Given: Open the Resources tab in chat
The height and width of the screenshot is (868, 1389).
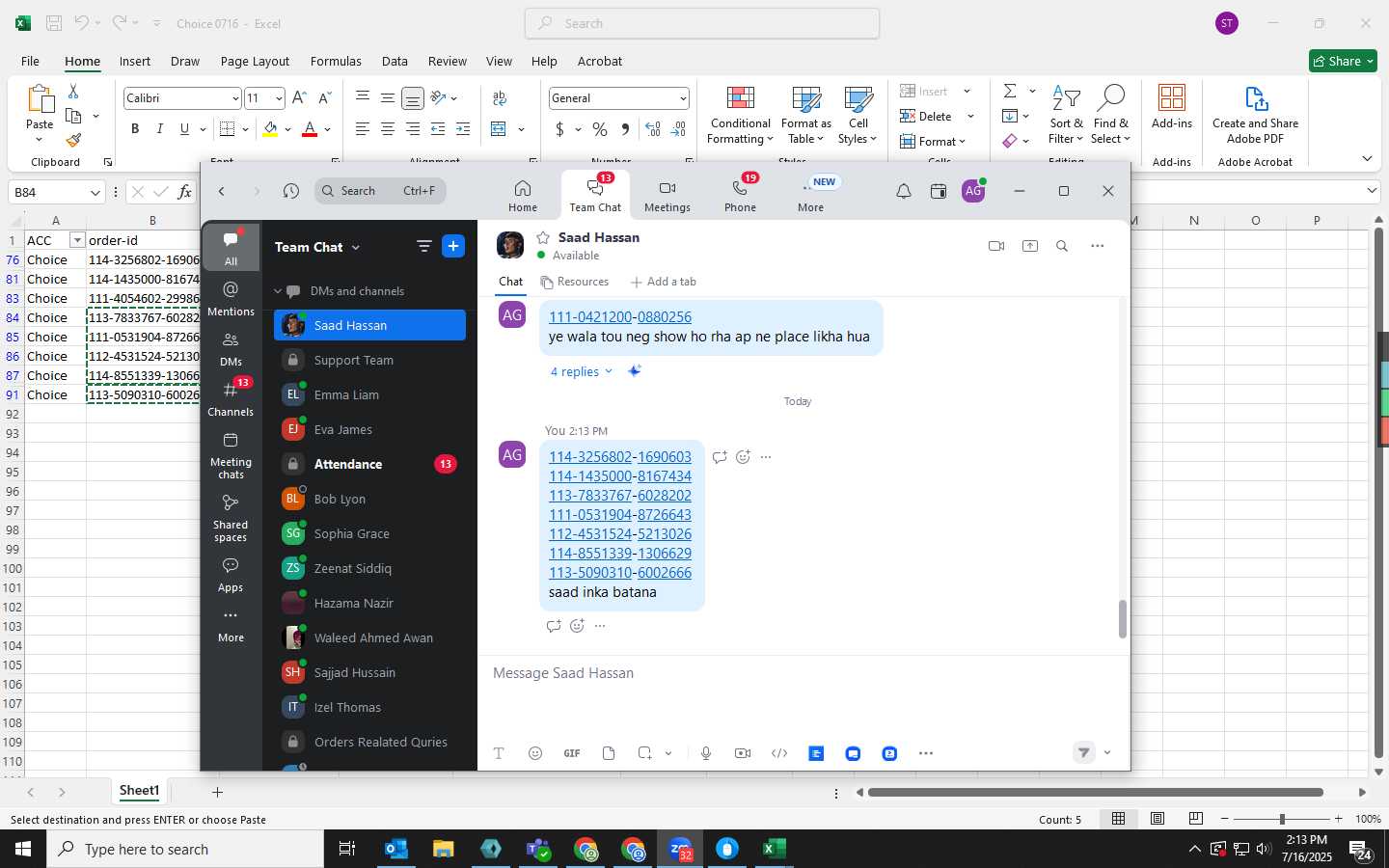Looking at the screenshot, I should 575,282.
